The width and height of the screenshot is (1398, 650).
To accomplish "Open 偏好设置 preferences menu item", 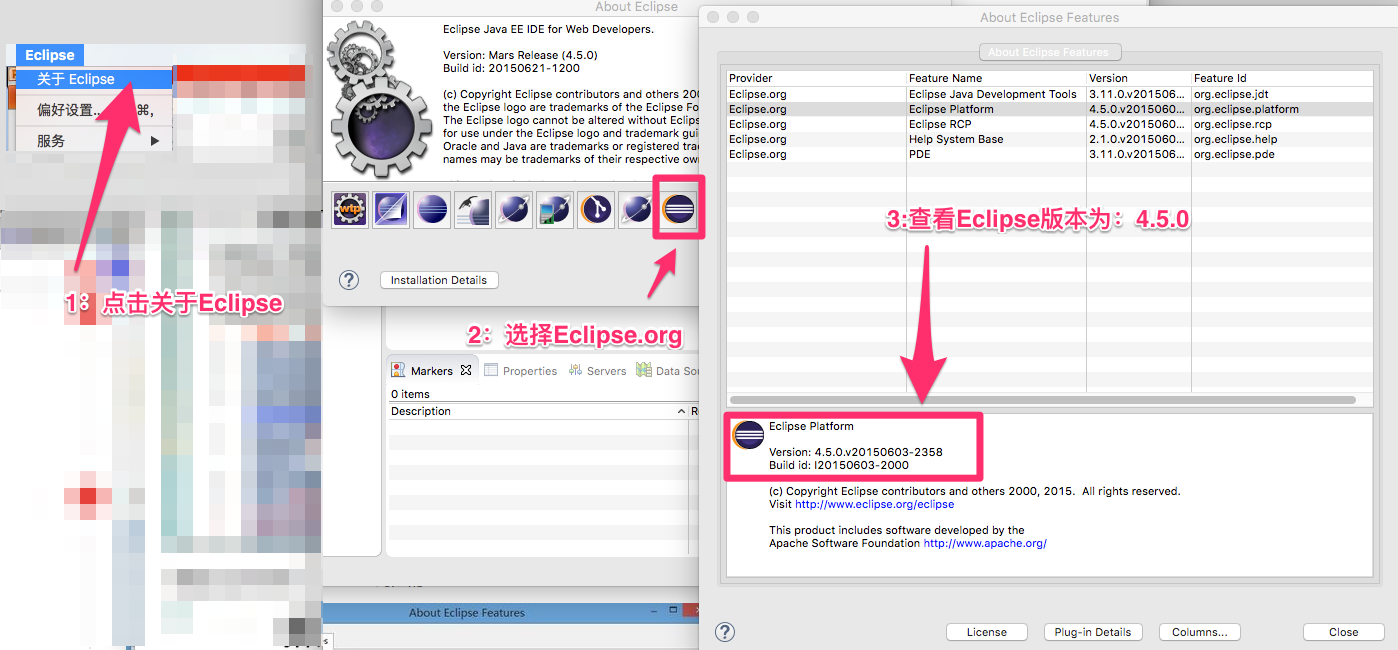I will point(95,110).
